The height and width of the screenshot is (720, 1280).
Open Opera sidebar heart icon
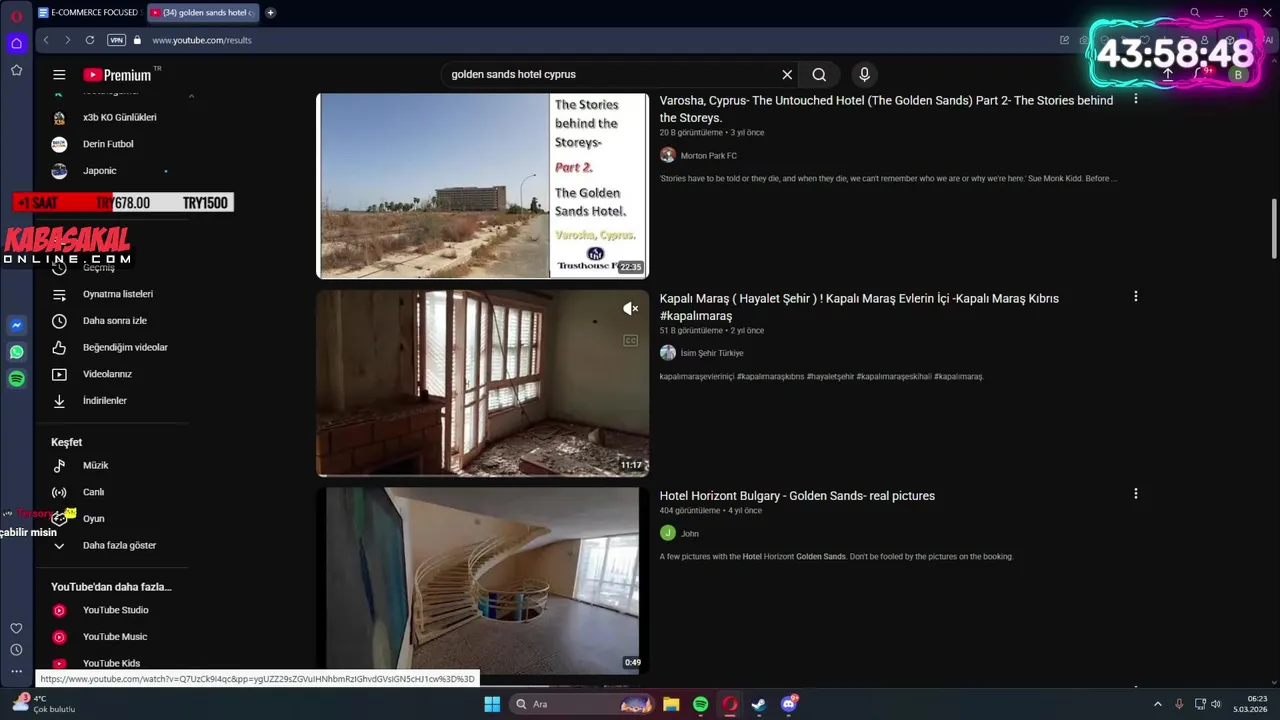tap(16, 628)
